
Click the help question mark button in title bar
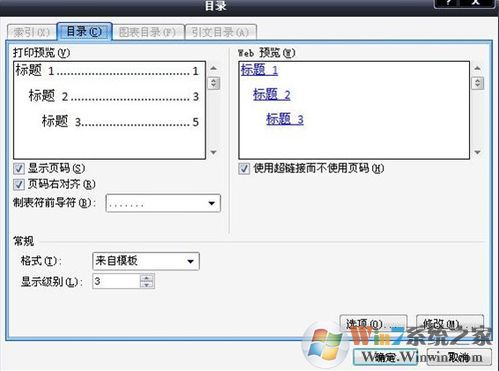click(x=448, y=3)
